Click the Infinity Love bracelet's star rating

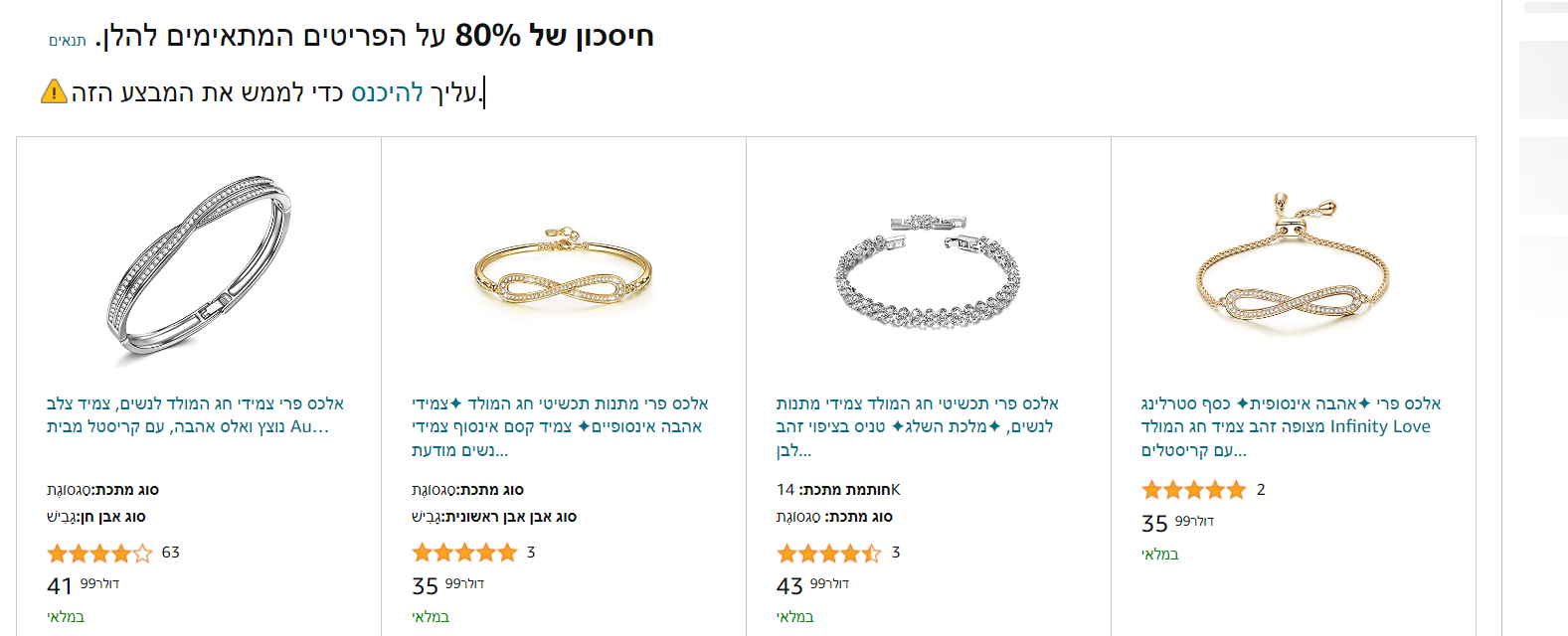pyautogui.click(x=1193, y=490)
